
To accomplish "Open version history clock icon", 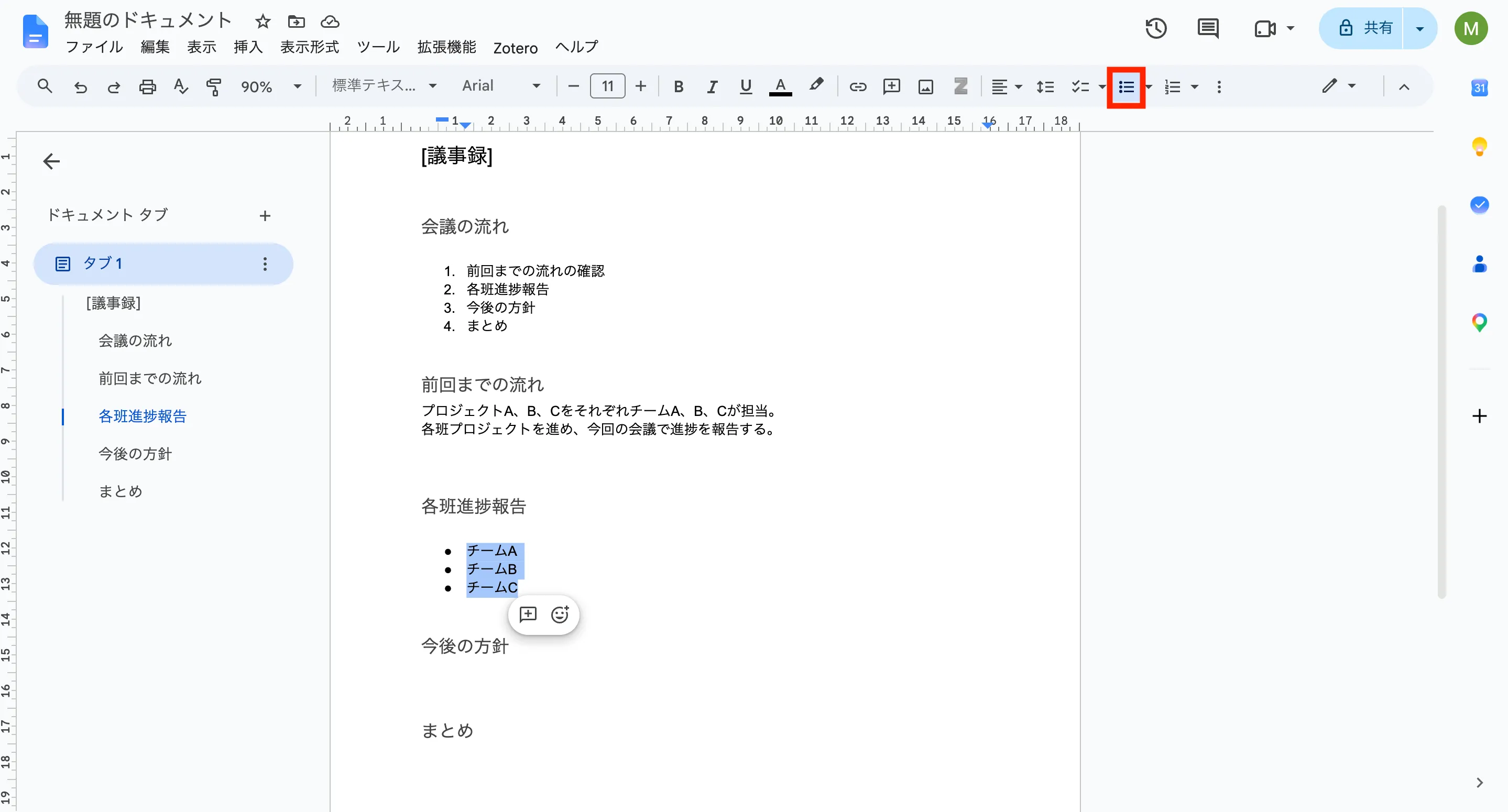I will pyautogui.click(x=1155, y=28).
